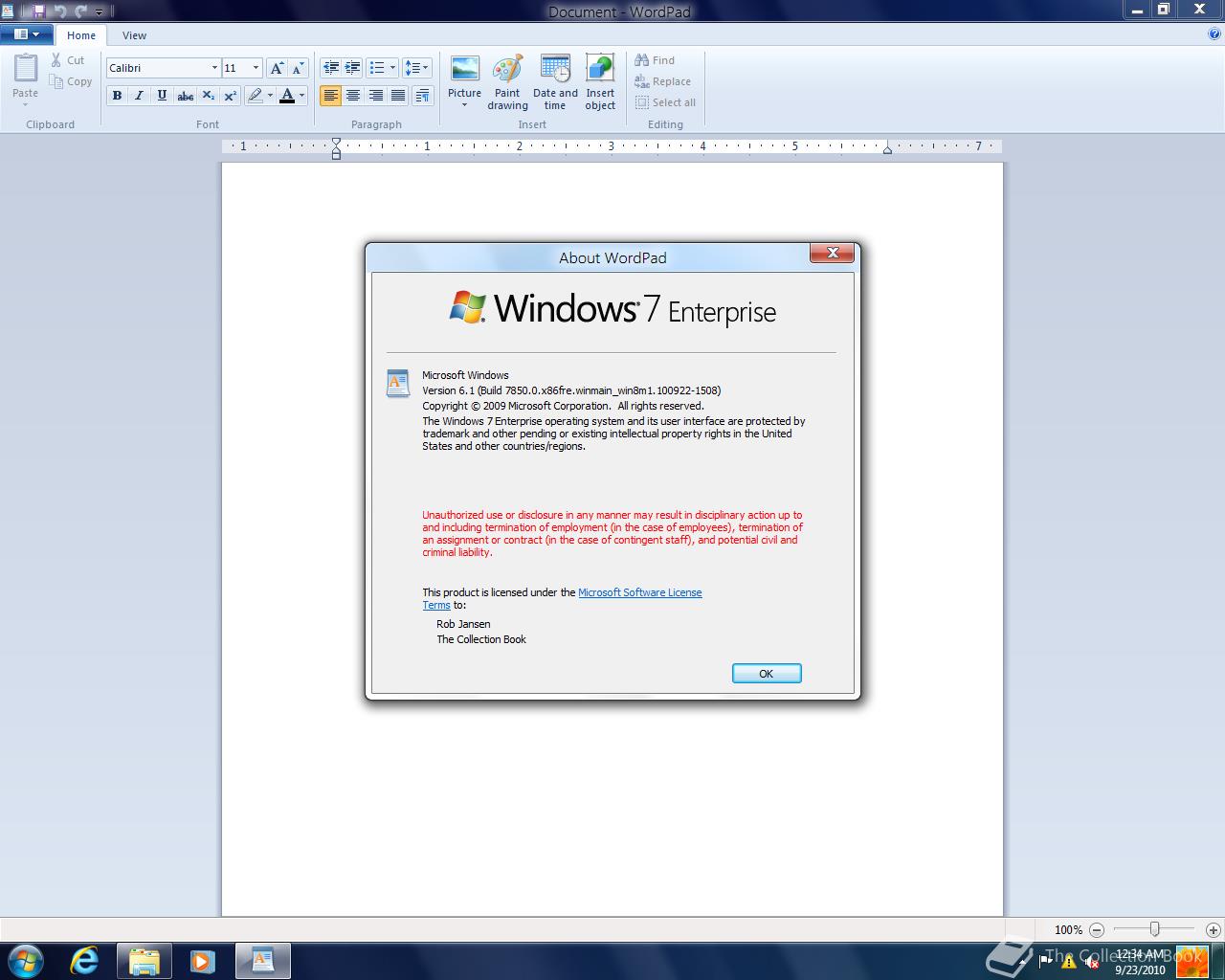
Task: Click the Save icon in quick access toolbar
Action: click(x=38, y=11)
